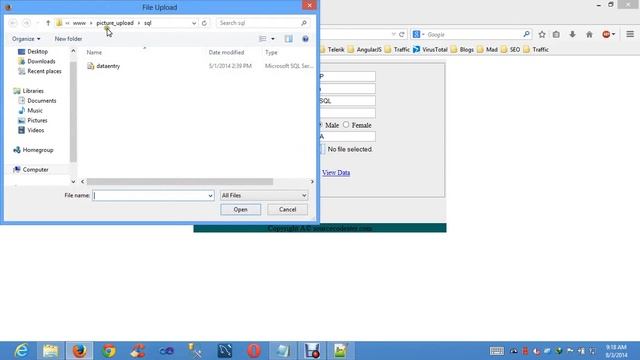Open the VirusTotal bookmark
The width and height of the screenshot is (640, 360).
(430, 49)
